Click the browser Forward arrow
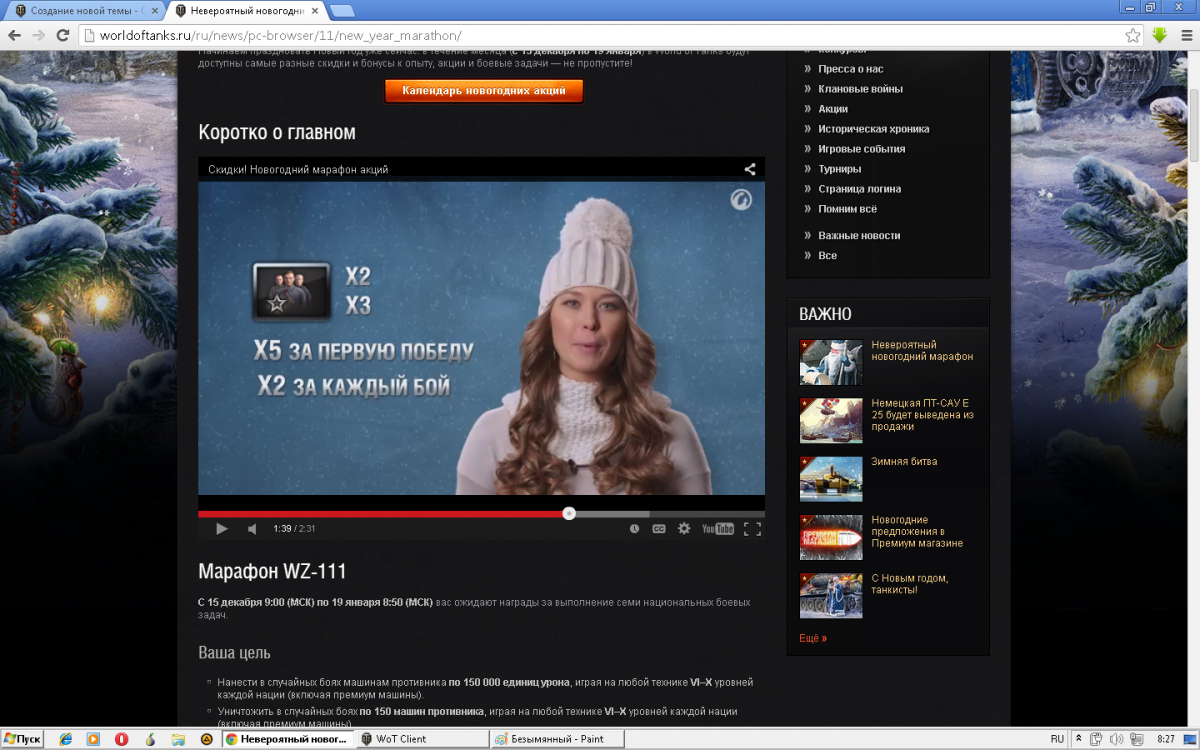This screenshot has width=1200, height=750. tap(39, 35)
